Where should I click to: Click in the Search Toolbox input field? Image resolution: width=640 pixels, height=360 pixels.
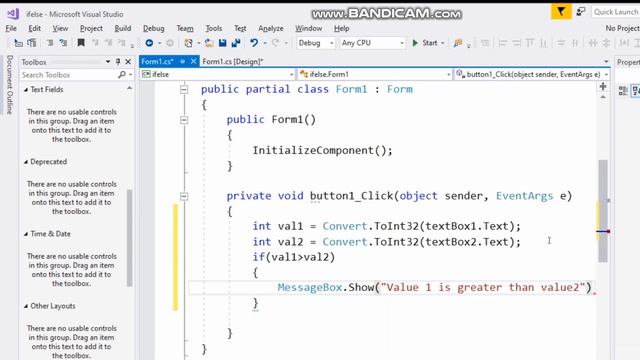tap(69, 75)
